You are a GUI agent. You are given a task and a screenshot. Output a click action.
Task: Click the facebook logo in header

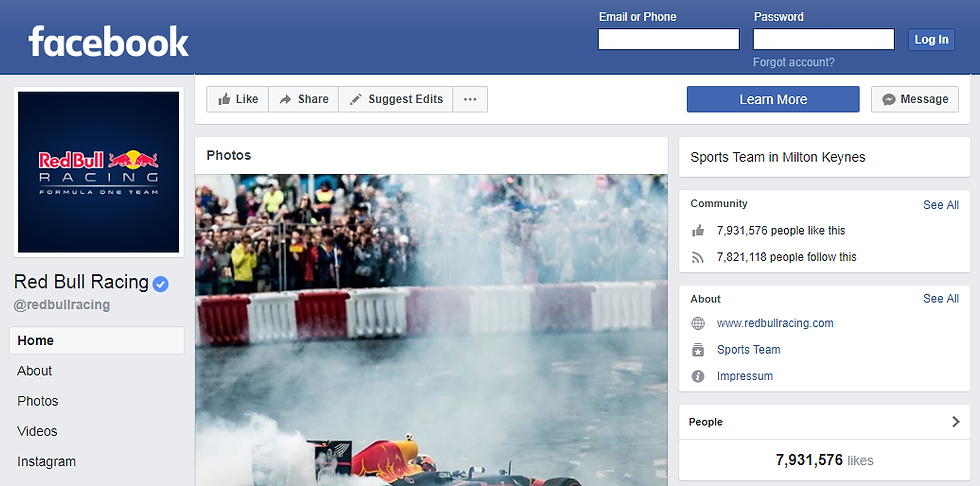(x=108, y=41)
